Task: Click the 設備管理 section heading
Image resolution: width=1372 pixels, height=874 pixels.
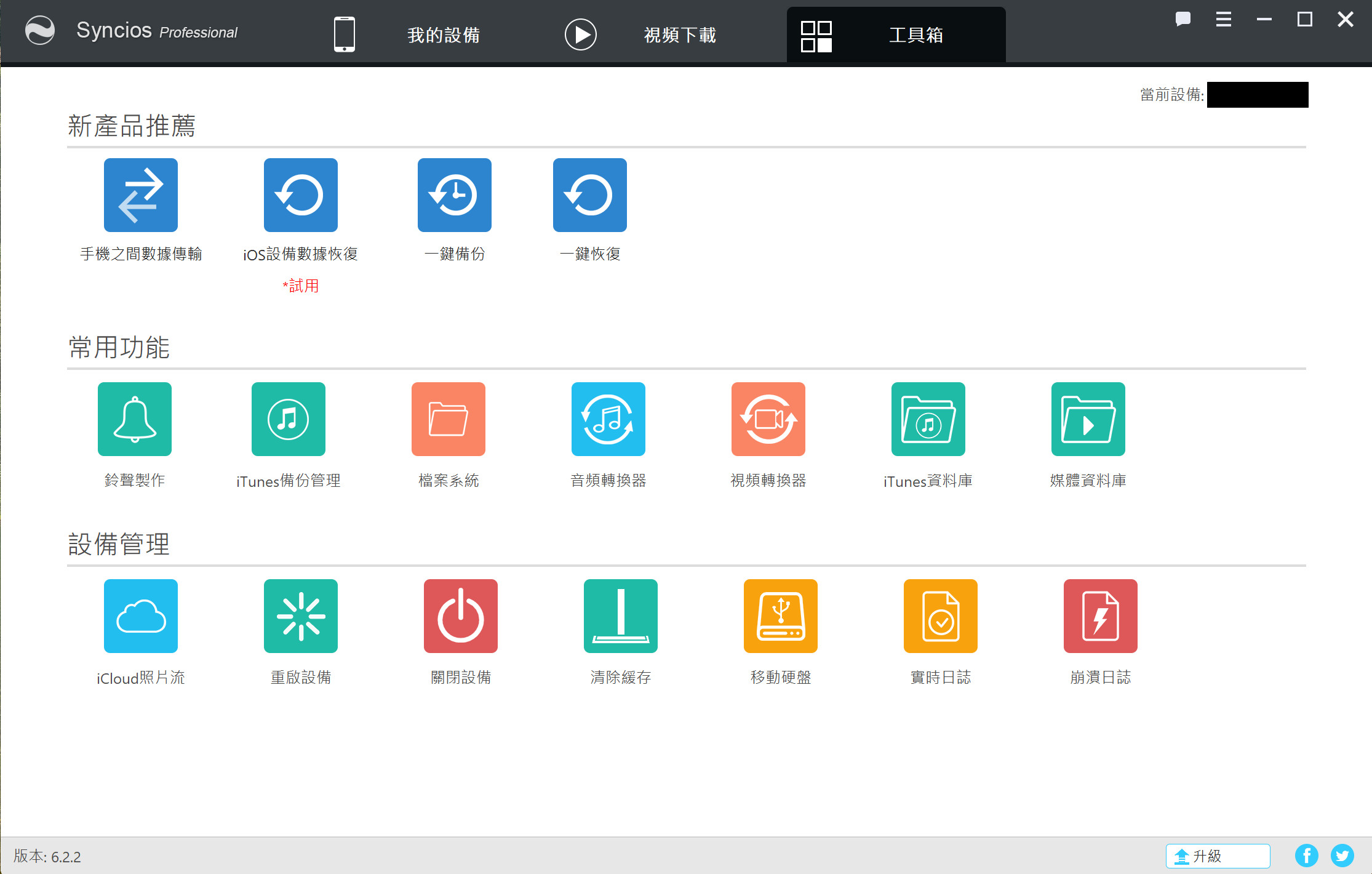Action: point(119,544)
